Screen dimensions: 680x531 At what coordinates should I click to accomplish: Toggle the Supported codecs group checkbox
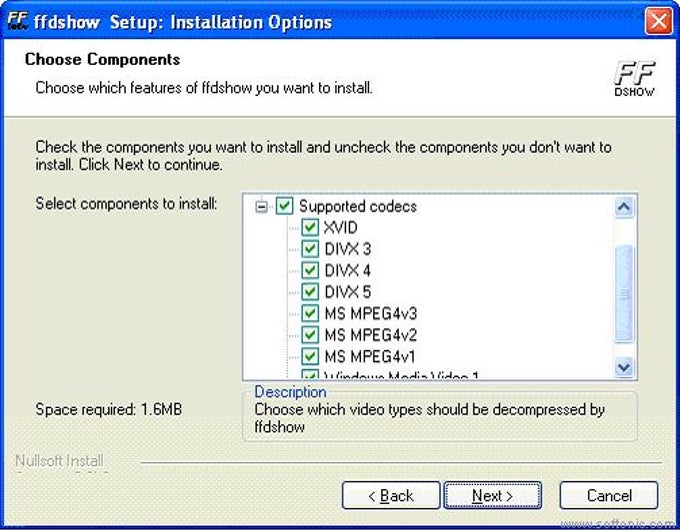284,206
